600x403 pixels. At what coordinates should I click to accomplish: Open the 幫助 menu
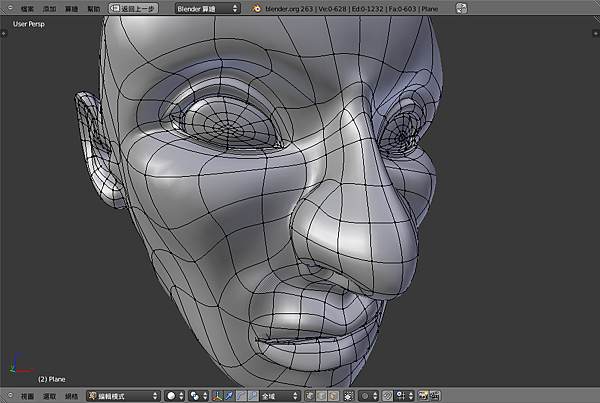pyautogui.click(x=93, y=8)
